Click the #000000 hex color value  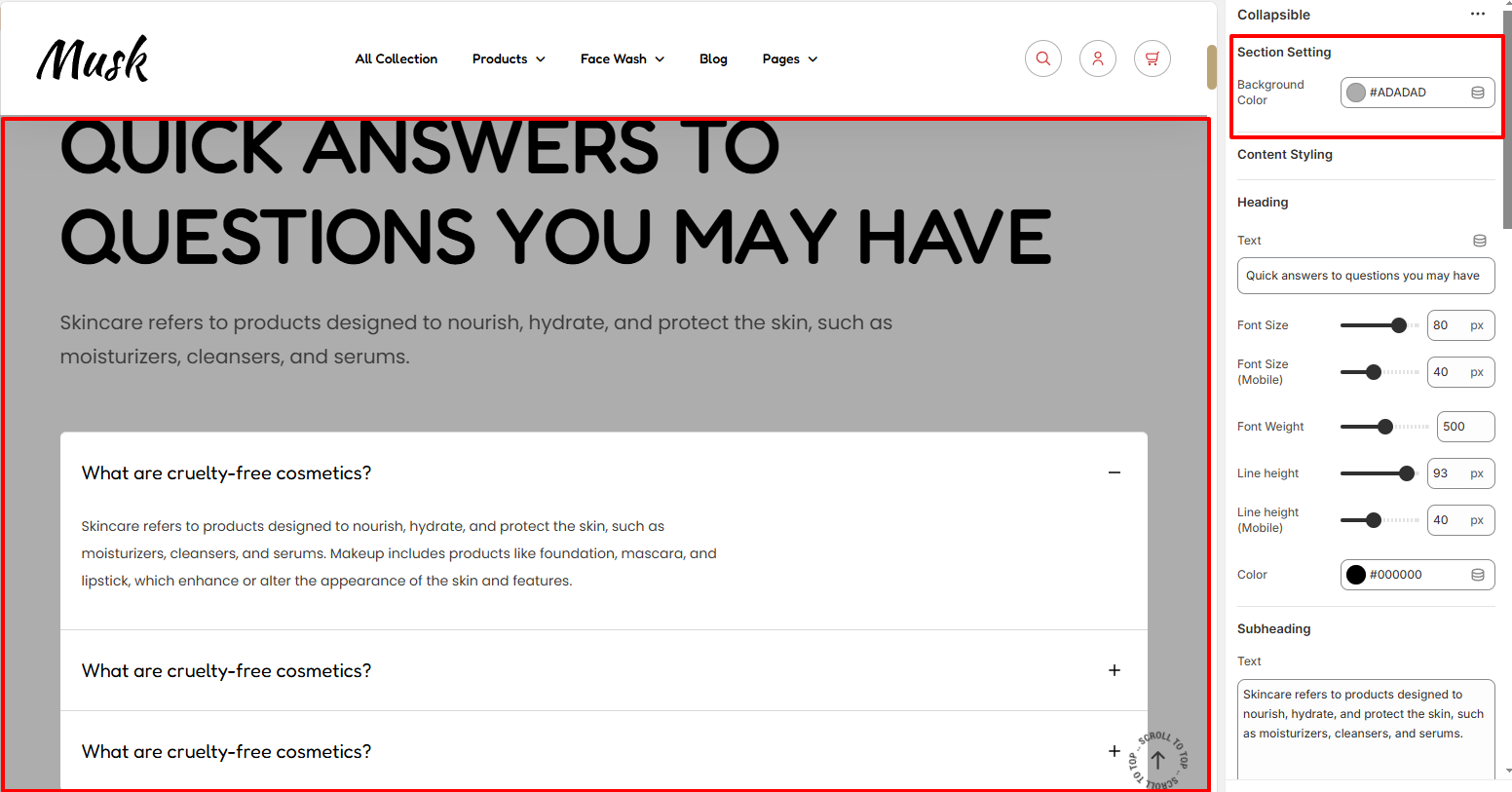1395,575
